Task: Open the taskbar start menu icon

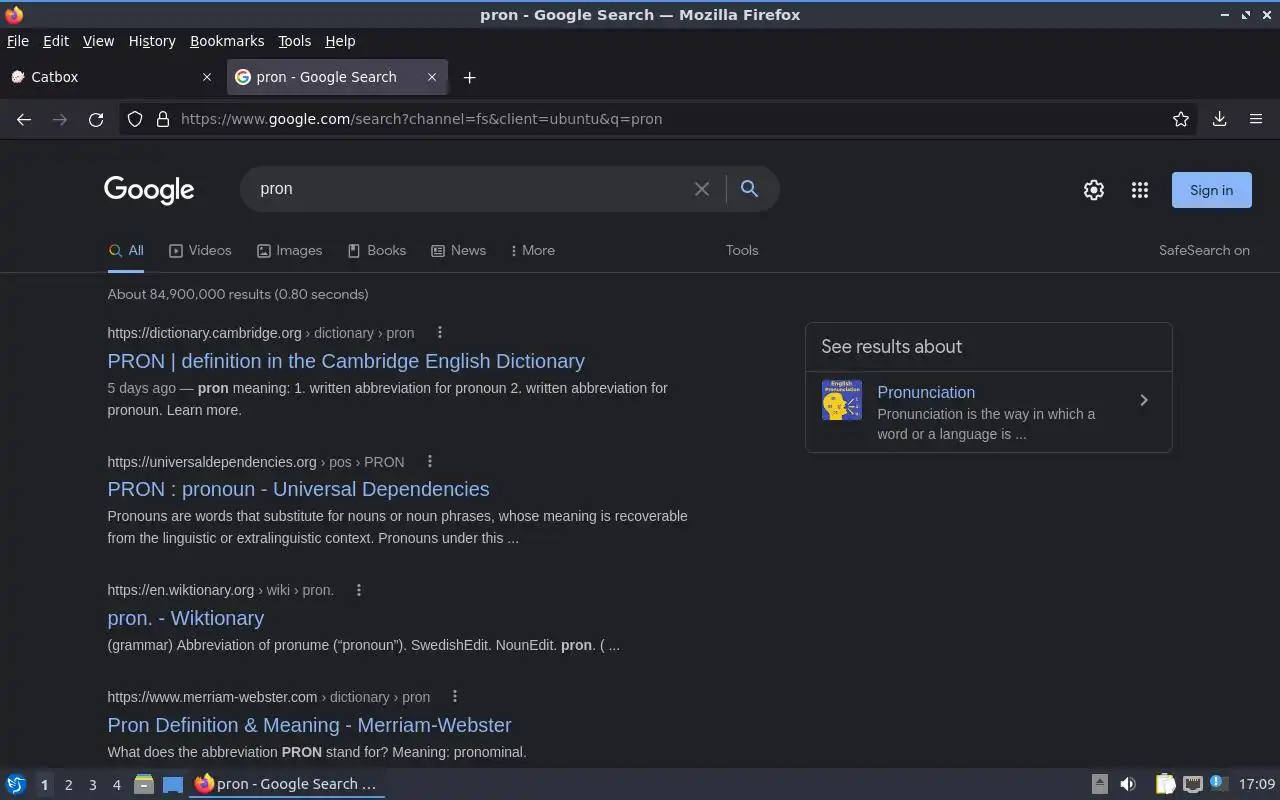Action: click(x=16, y=784)
